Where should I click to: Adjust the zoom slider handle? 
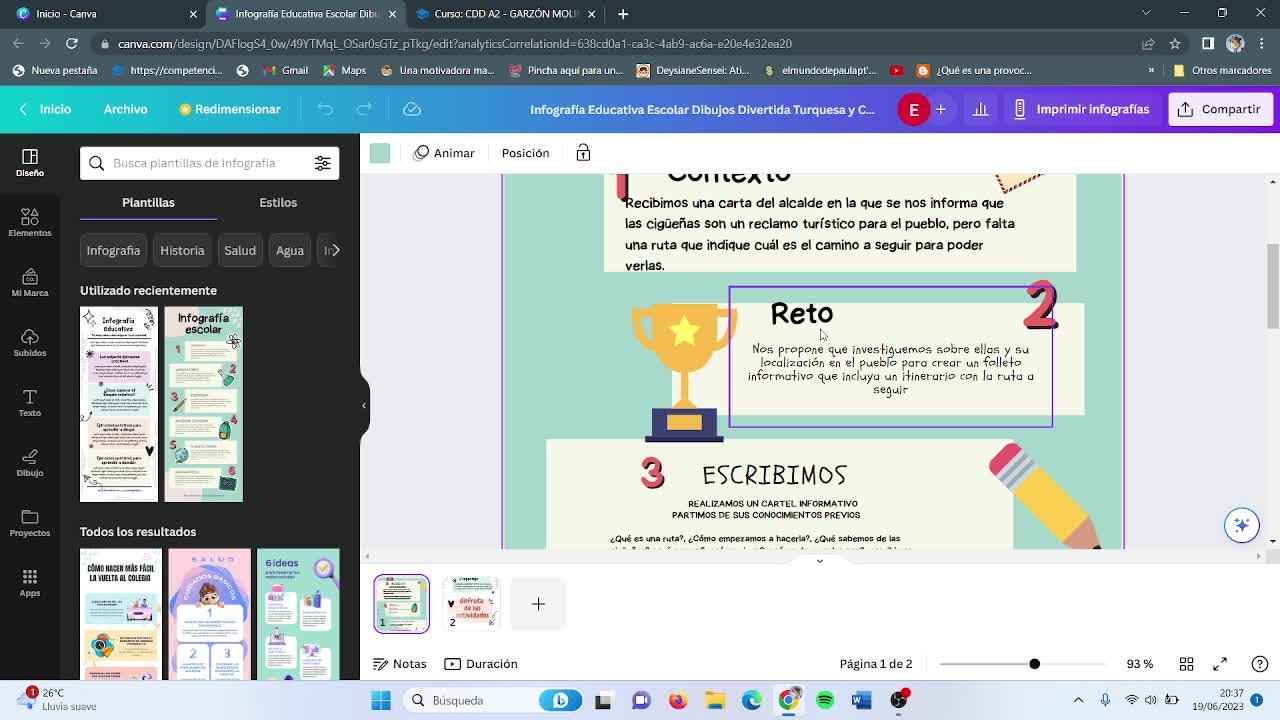tap(1034, 664)
